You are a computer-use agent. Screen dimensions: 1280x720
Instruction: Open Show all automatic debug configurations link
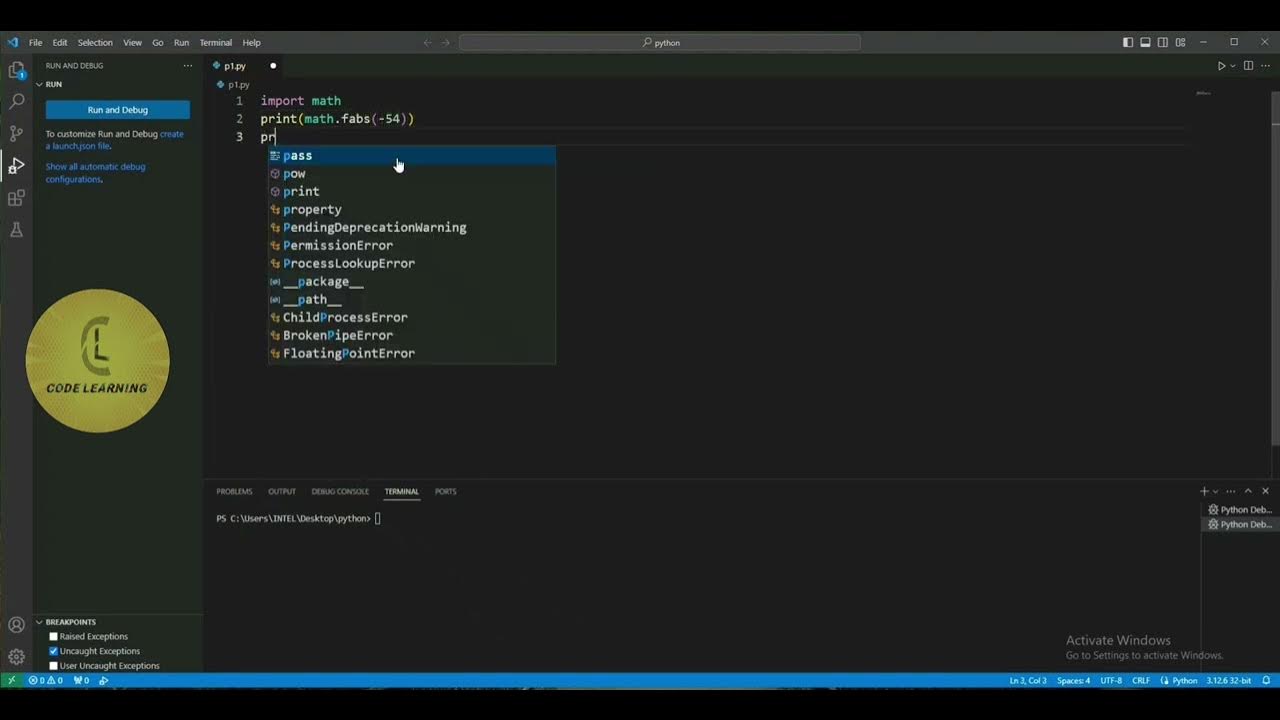coord(95,173)
